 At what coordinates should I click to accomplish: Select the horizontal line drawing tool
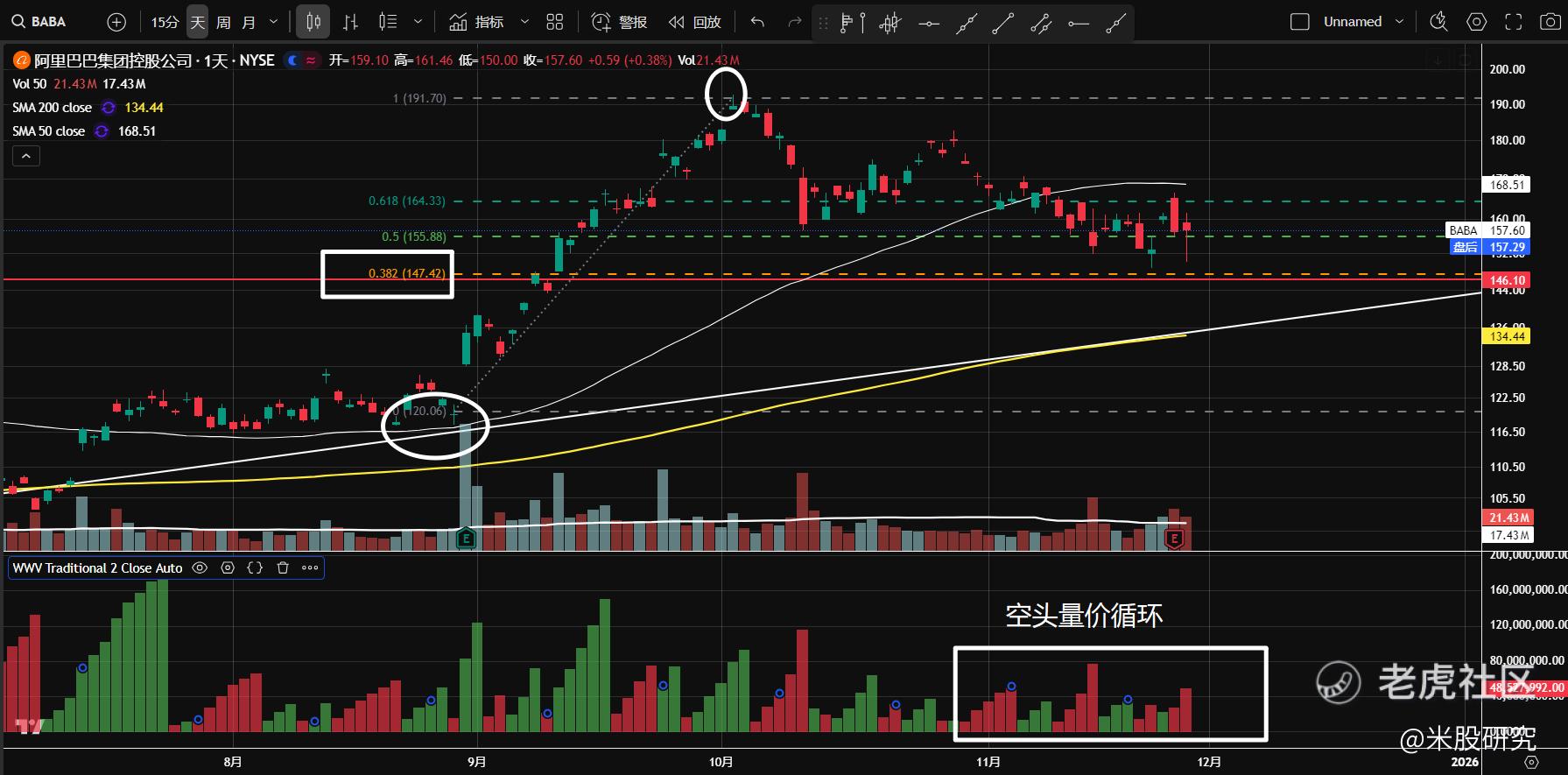point(928,23)
